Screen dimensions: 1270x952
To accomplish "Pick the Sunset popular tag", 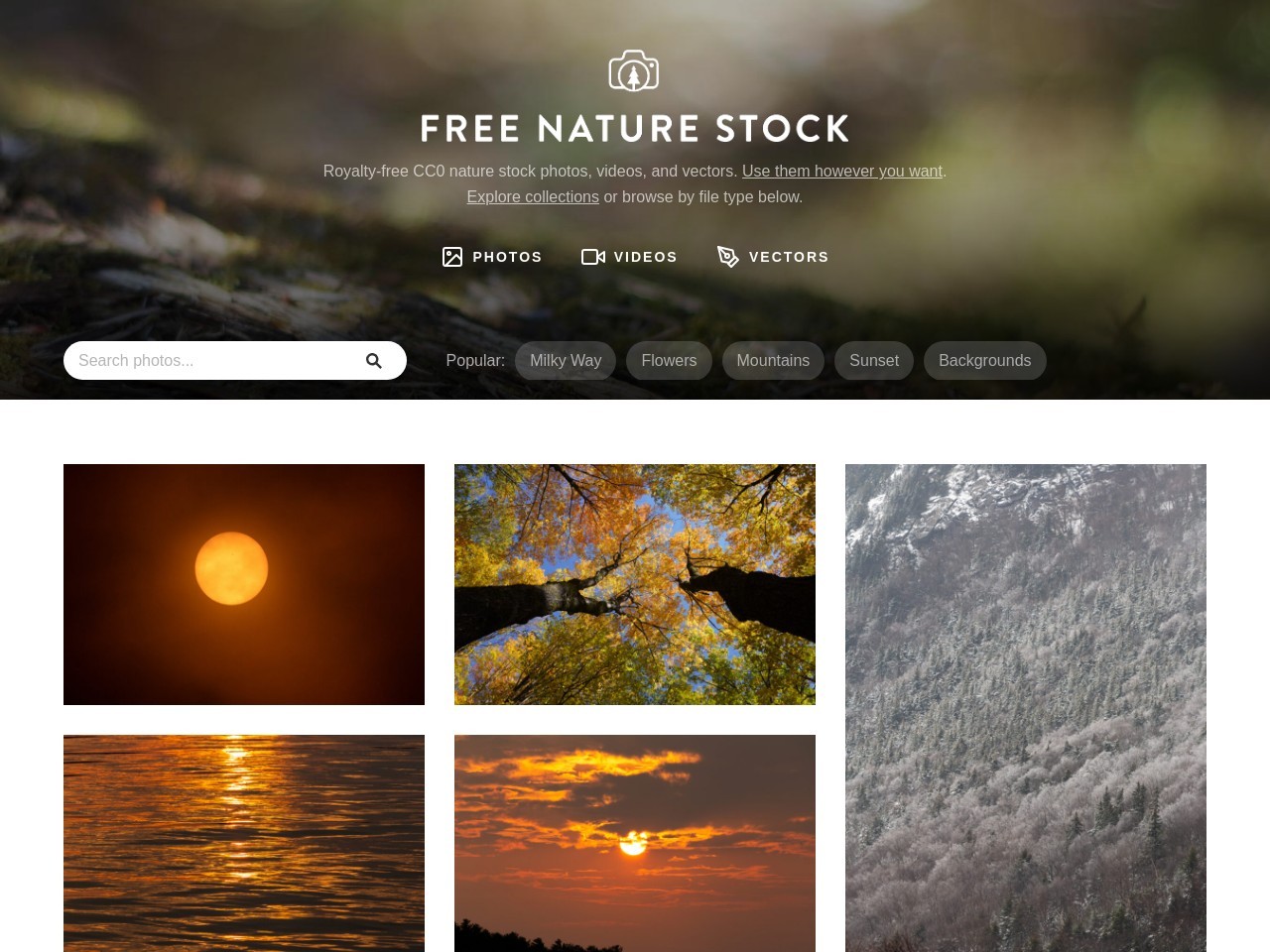I will tap(874, 361).
